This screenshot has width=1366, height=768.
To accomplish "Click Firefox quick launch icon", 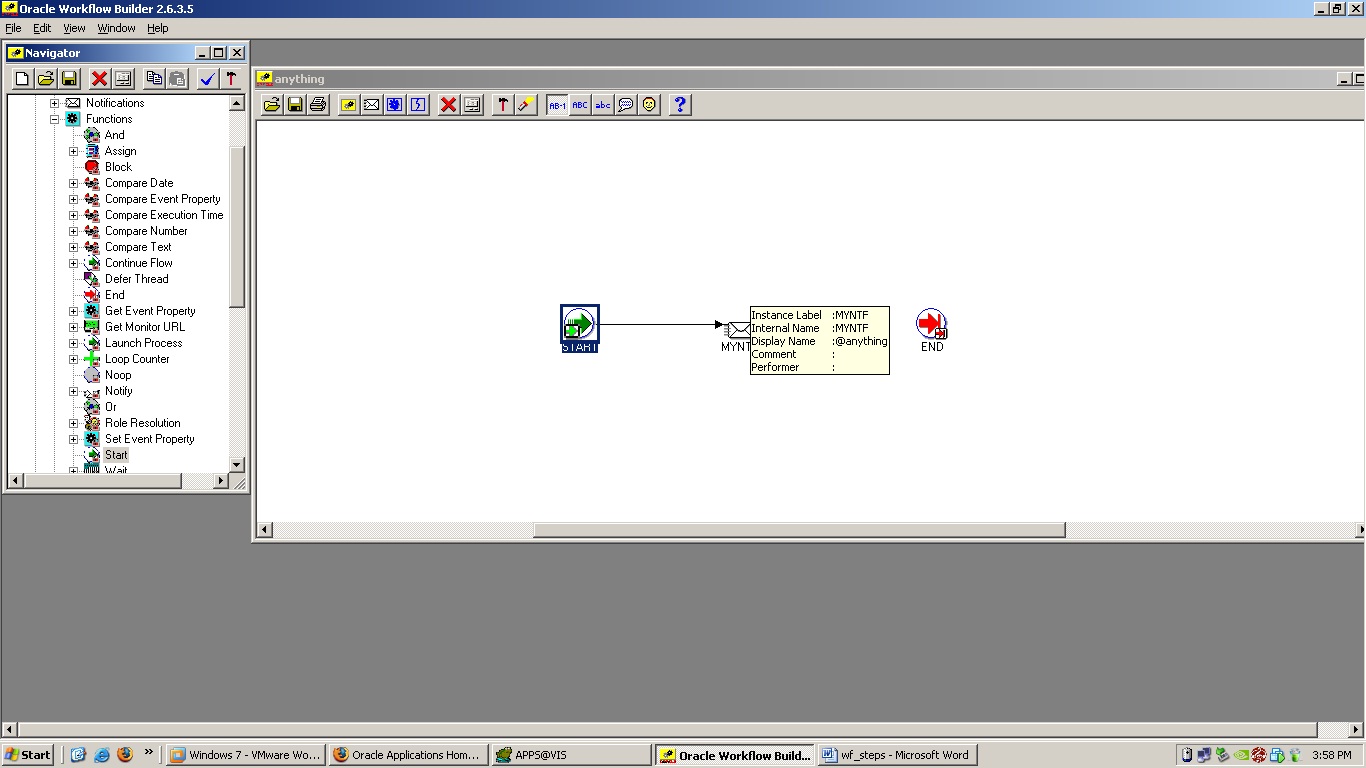I will [125, 755].
